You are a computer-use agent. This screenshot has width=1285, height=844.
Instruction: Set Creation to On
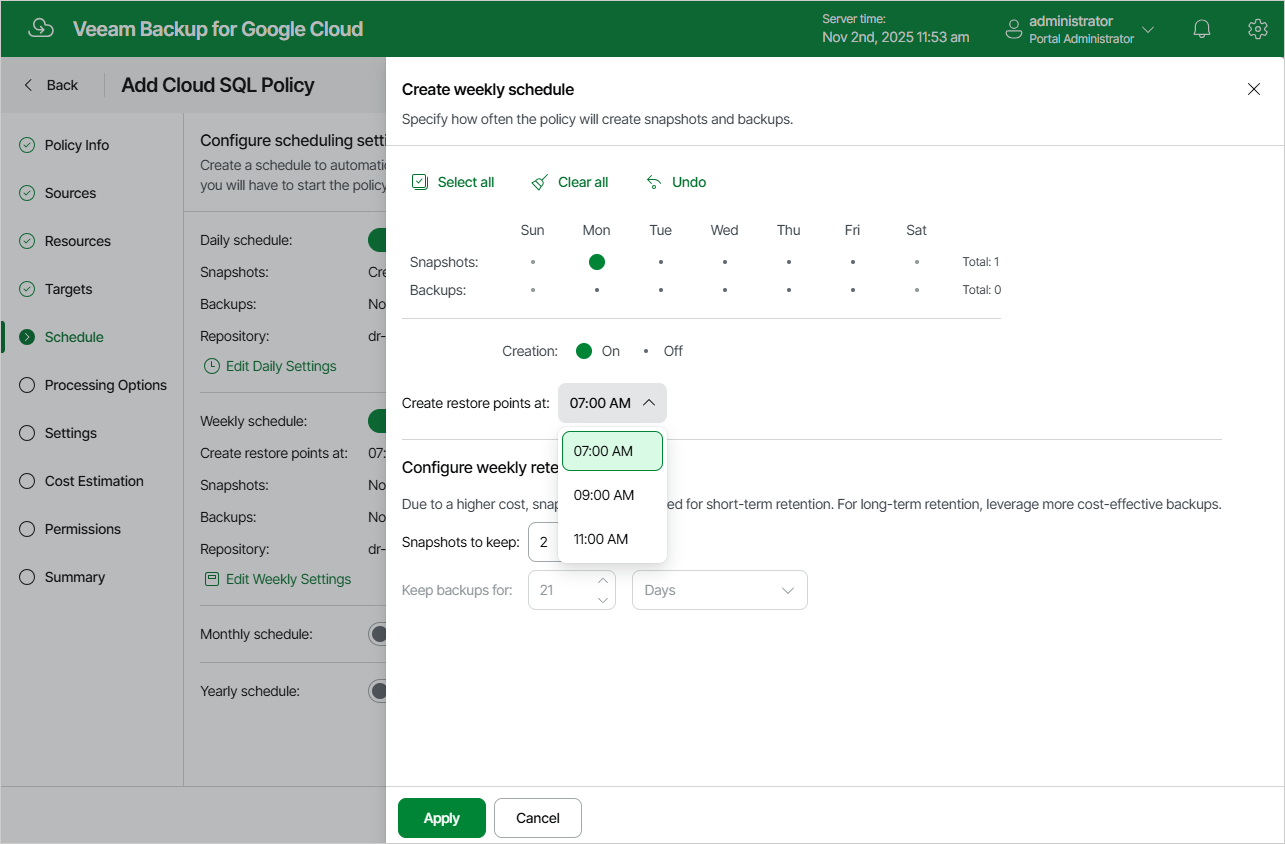point(585,351)
